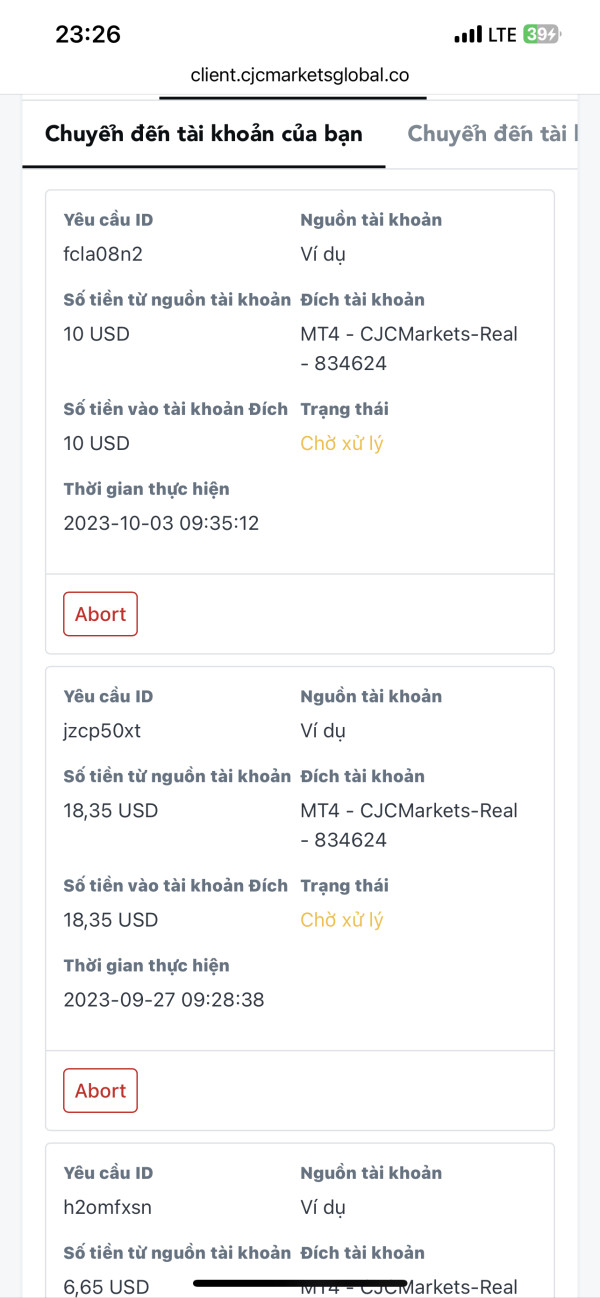Tap the cellular signal bars icon
The width and height of the screenshot is (600, 1298).
coord(467,35)
